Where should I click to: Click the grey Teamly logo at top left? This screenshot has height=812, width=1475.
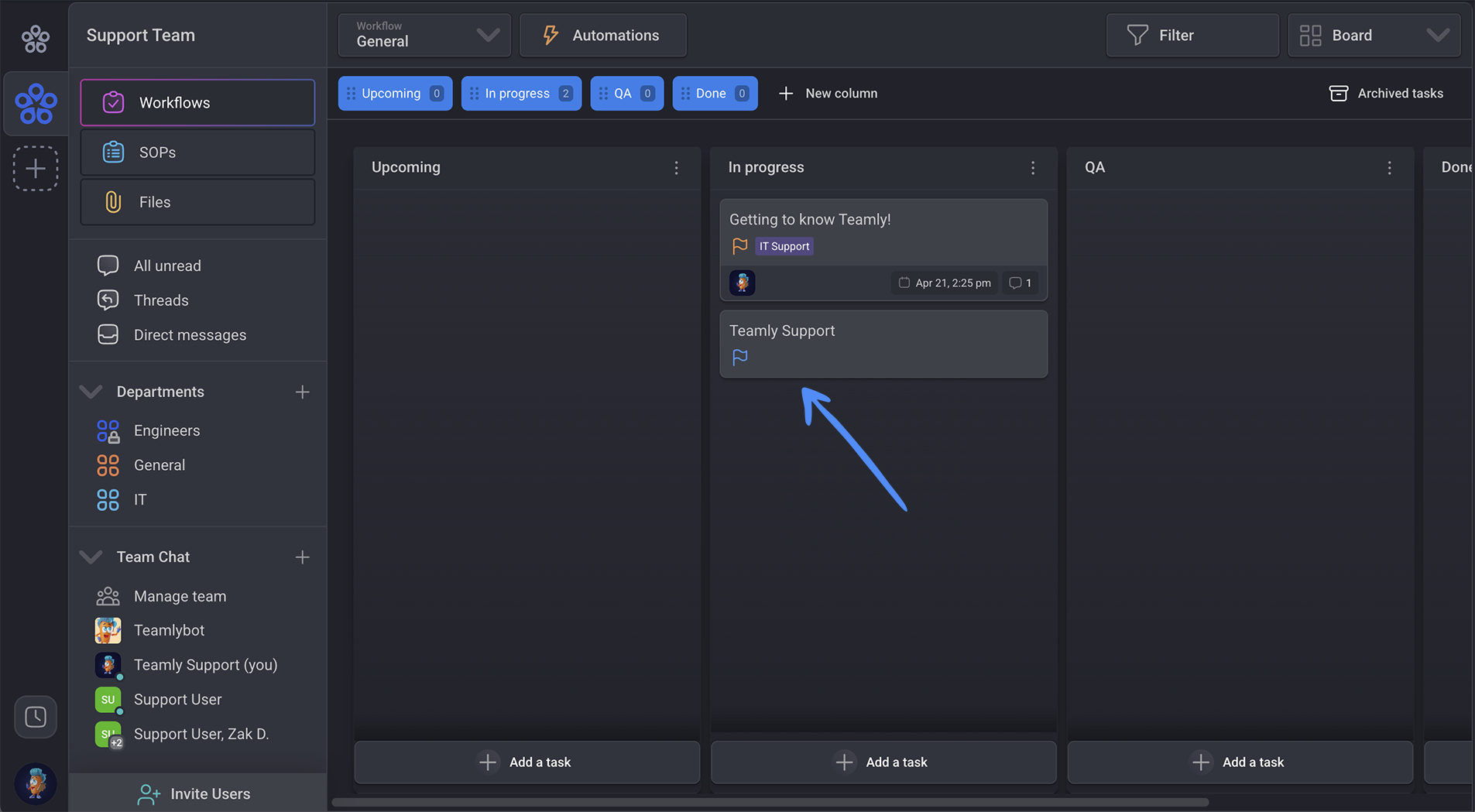pyautogui.click(x=36, y=37)
